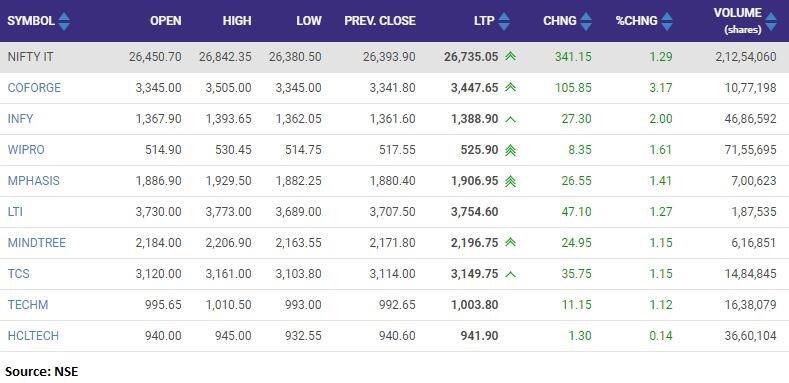Viewport: 789px width, 383px height.
Task: Sort by CHNG using arrow icon
Action: click(586, 21)
